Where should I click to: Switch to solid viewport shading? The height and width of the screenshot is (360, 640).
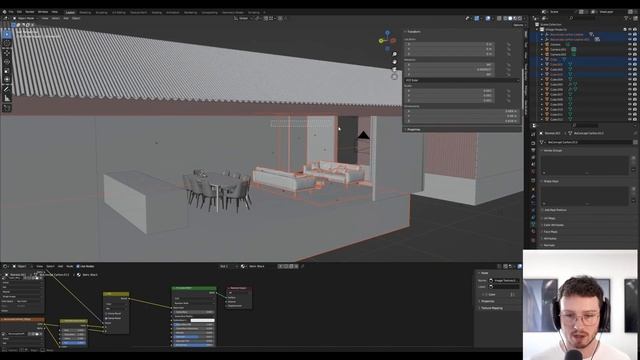pos(510,18)
